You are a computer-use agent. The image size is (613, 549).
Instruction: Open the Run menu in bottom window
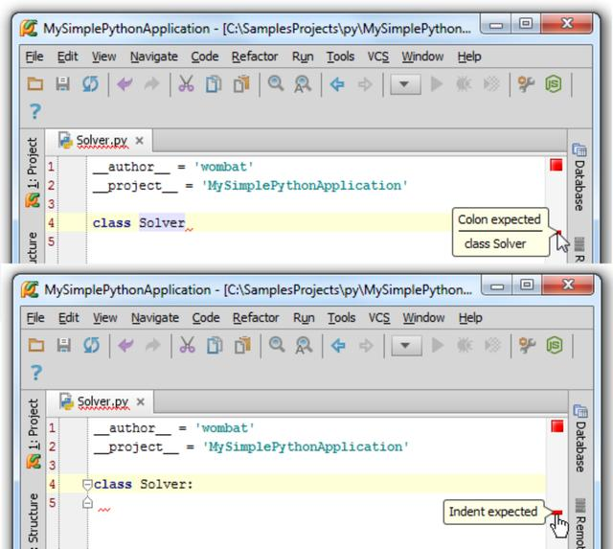tap(303, 318)
